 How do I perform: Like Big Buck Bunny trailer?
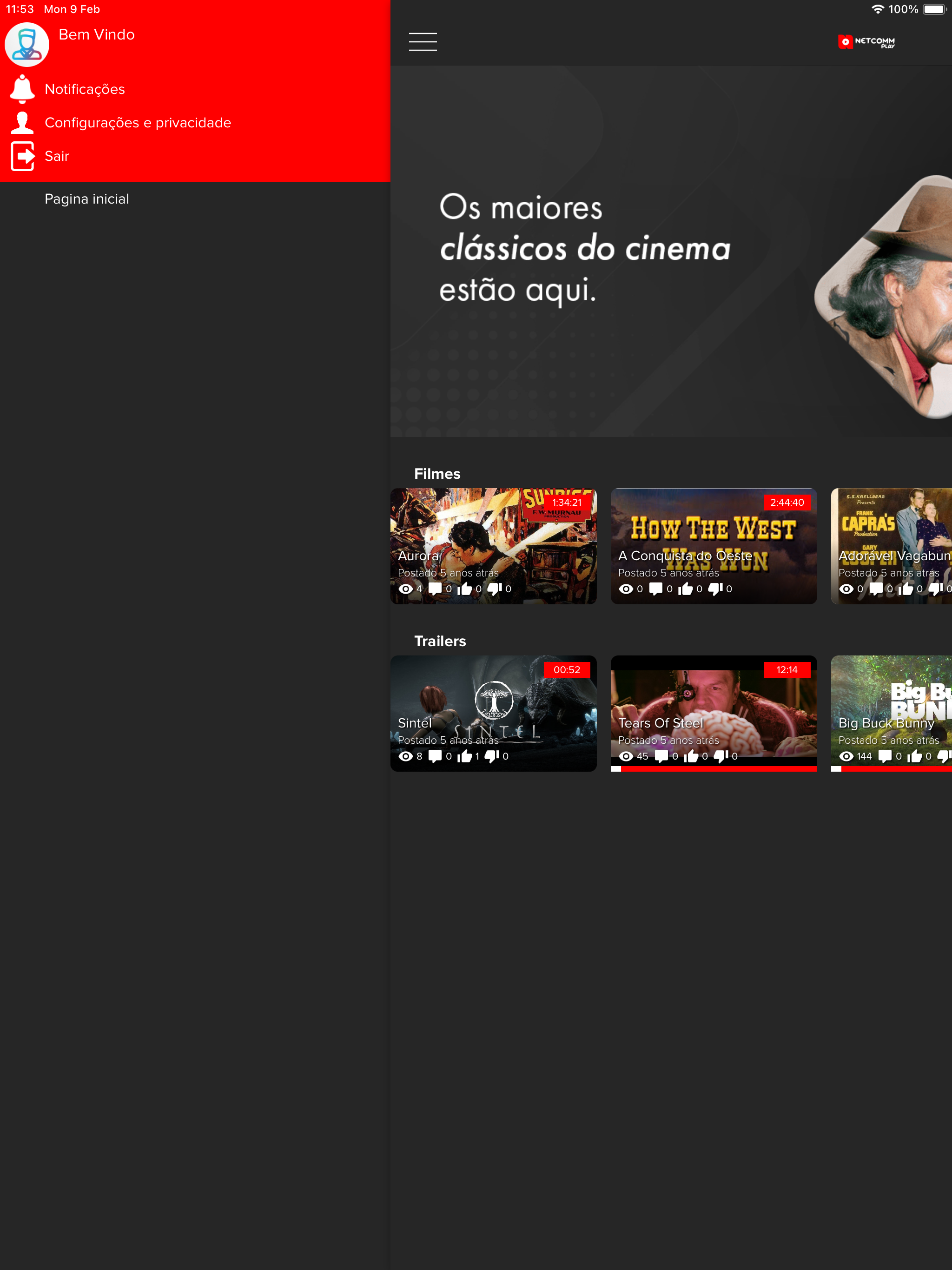pyautogui.click(x=915, y=756)
